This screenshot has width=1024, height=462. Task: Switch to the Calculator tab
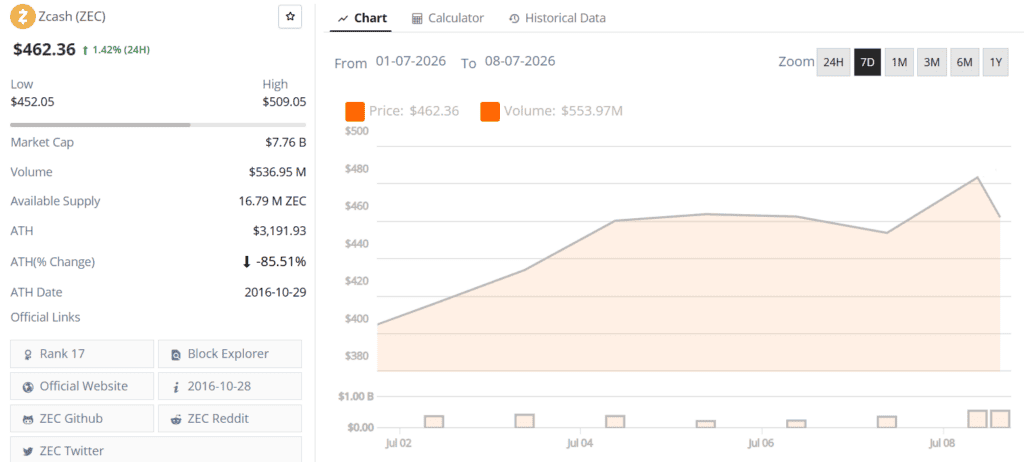[x=448, y=18]
